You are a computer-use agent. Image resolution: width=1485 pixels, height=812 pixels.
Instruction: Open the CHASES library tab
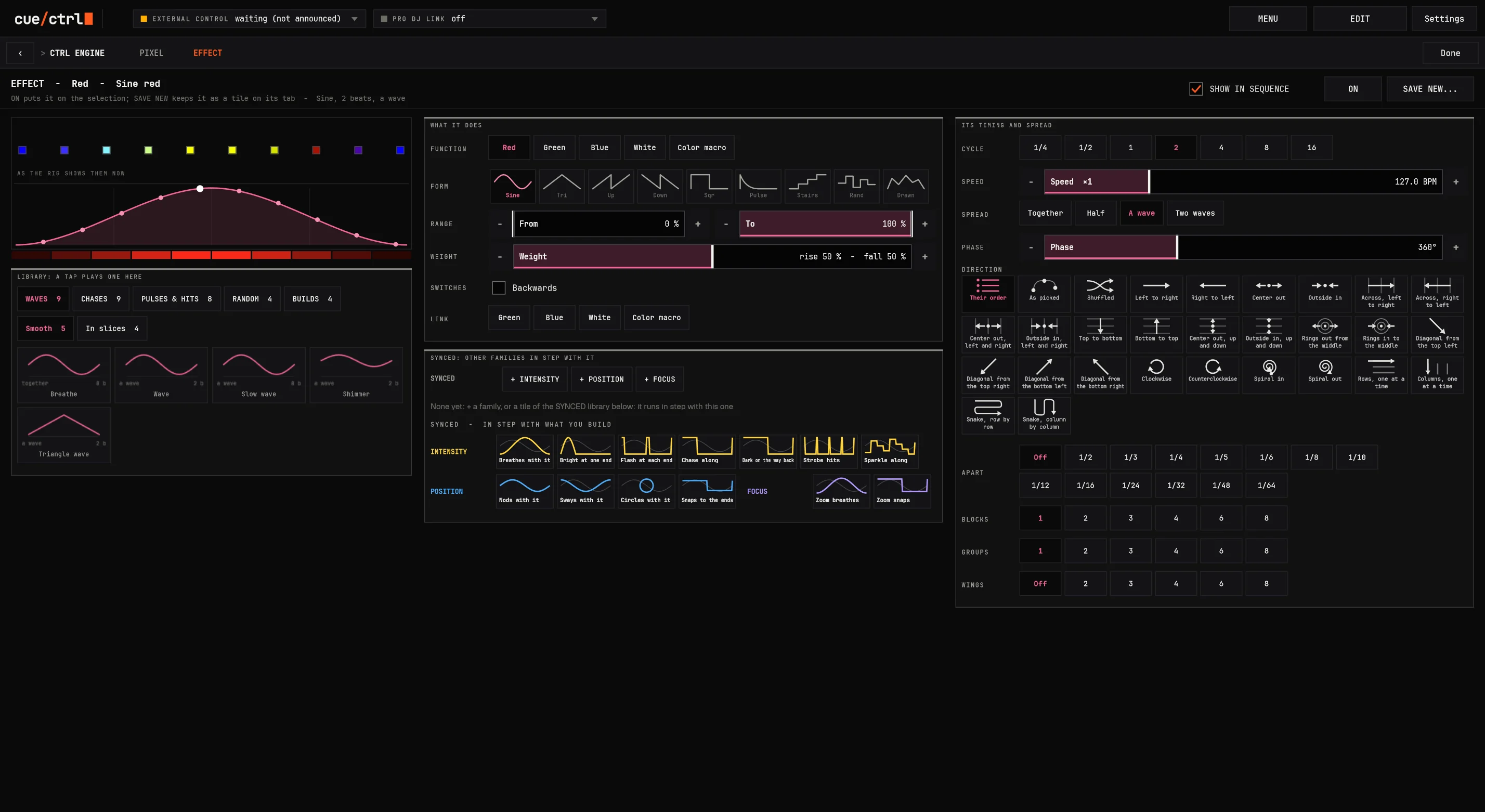coord(101,298)
